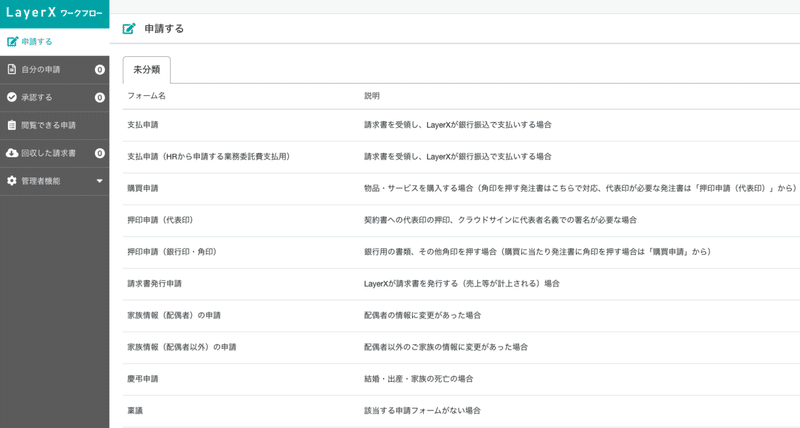Click the clipboard icon beside 閲覧できる申請

pyautogui.click(x=12, y=125)
